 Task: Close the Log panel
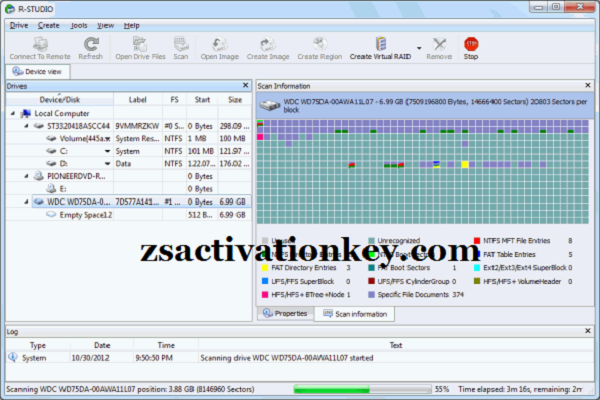(x=588, y=331)
